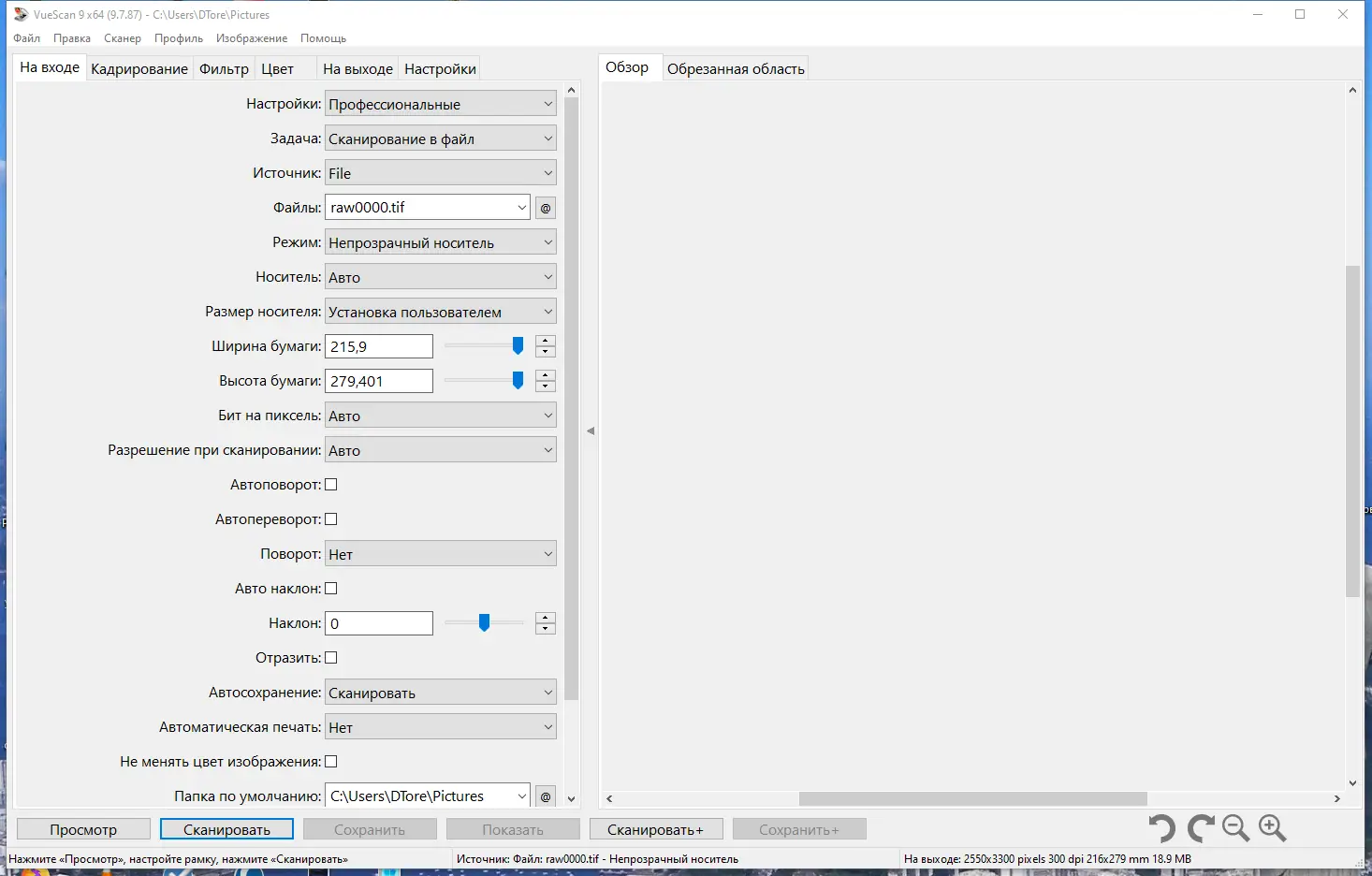Click the @ button next to Файлы

[x=546, y=208]
